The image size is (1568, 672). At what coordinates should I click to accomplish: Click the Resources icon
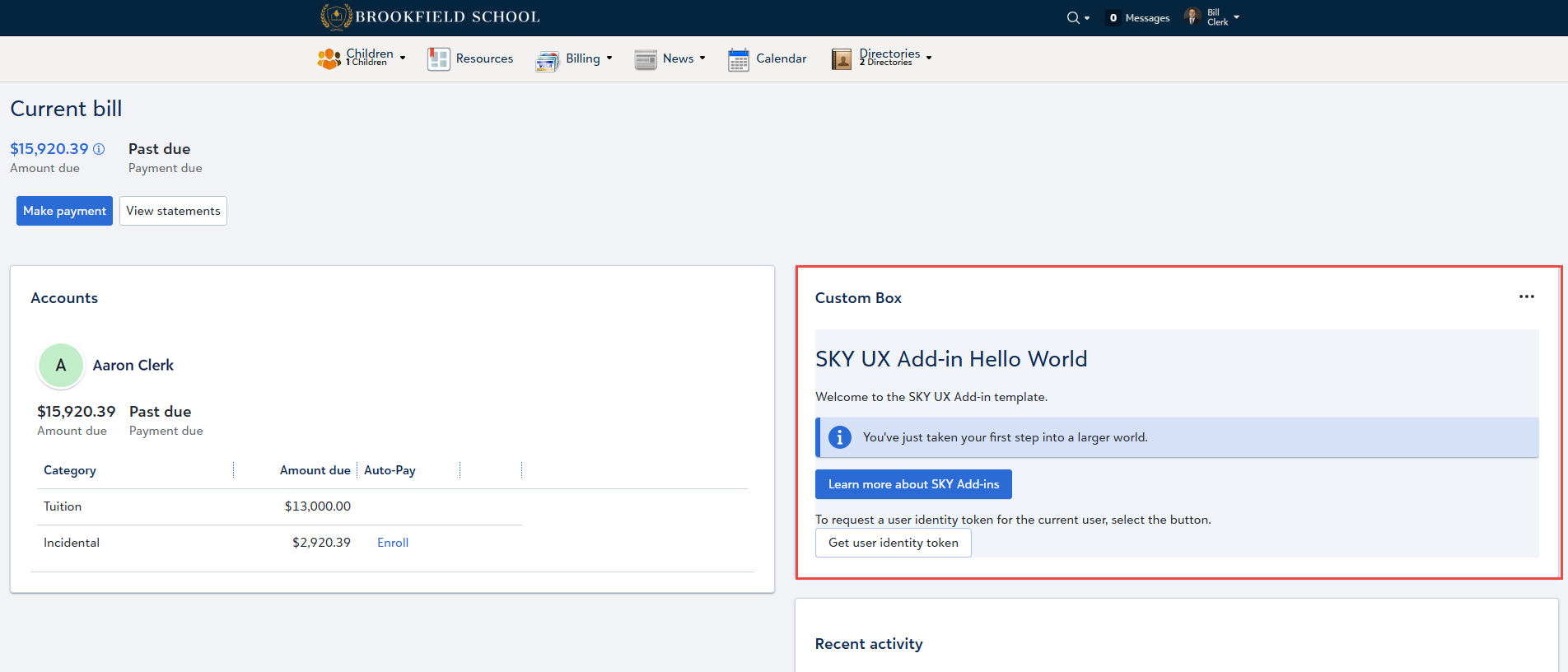(439, 59)
